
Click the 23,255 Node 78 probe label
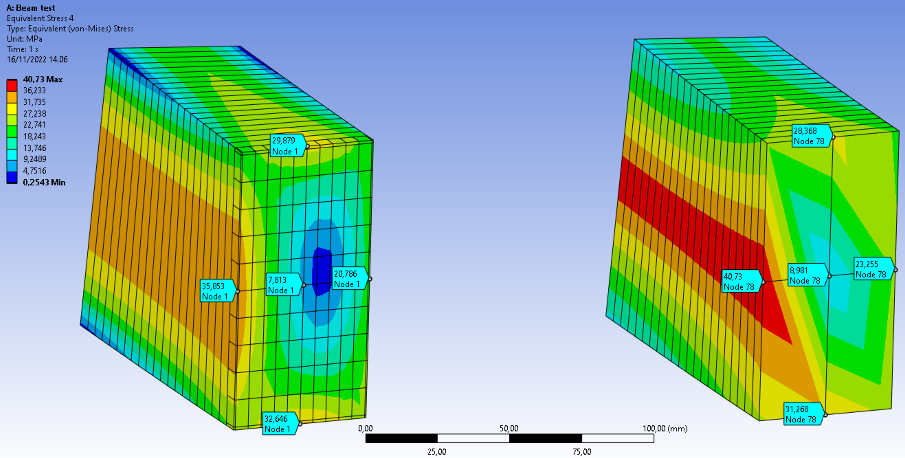pos(874,269)
